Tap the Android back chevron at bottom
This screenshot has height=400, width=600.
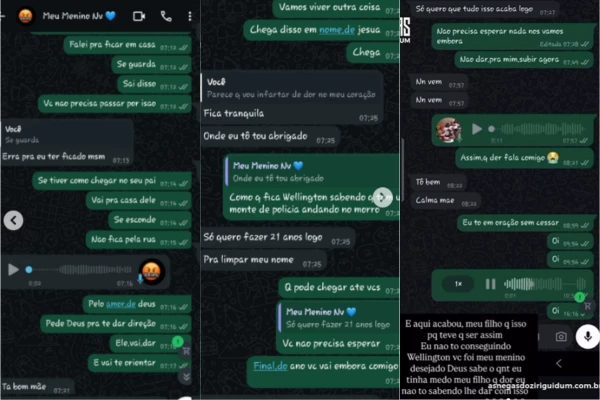point(559,363)
